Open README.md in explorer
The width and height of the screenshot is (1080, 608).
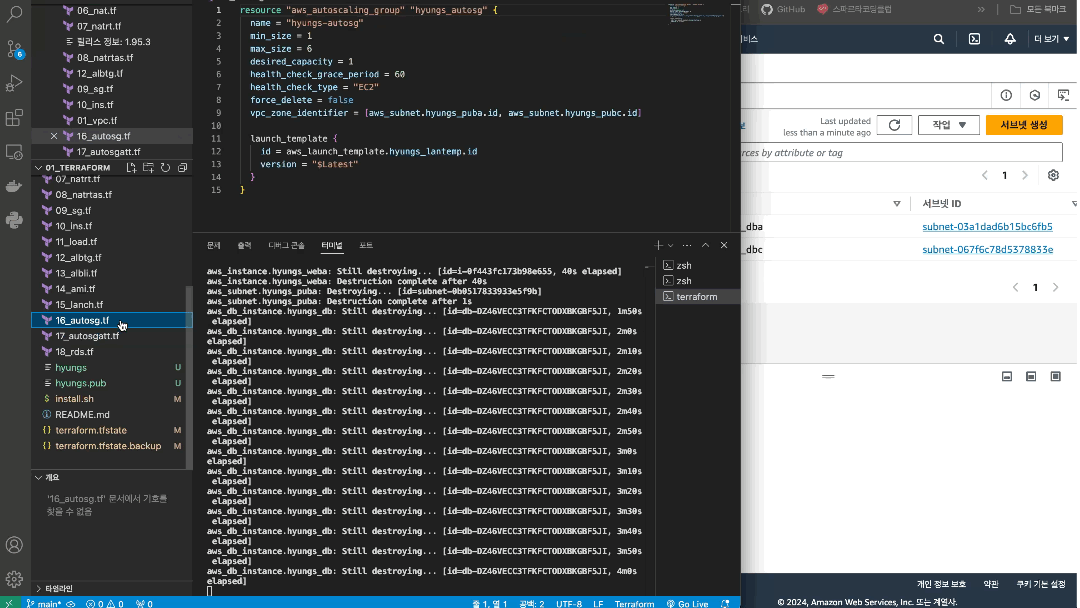point(82,415)
